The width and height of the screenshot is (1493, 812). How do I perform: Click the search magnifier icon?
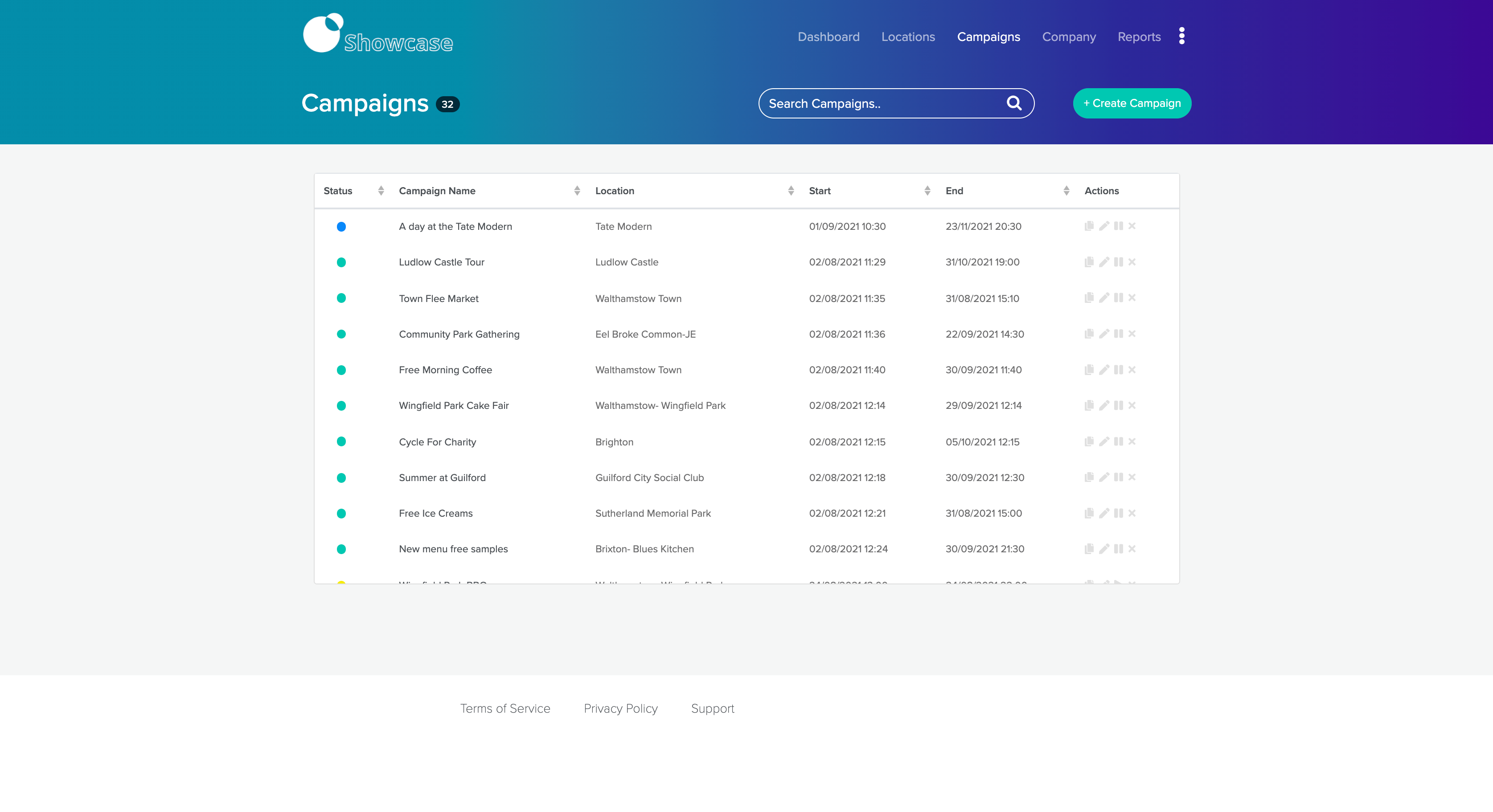tap(1014, 103)
